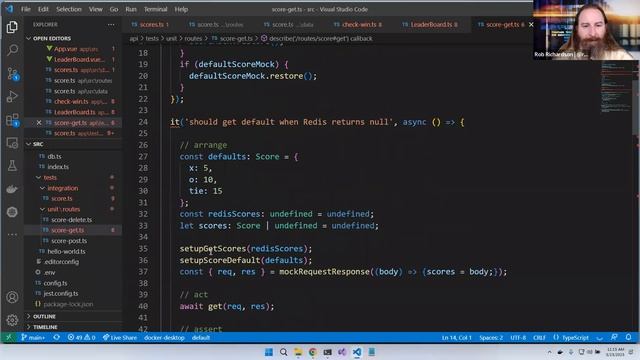Open the Run and Debug view
Screen dimensions: 640x360
coord(12,97)
